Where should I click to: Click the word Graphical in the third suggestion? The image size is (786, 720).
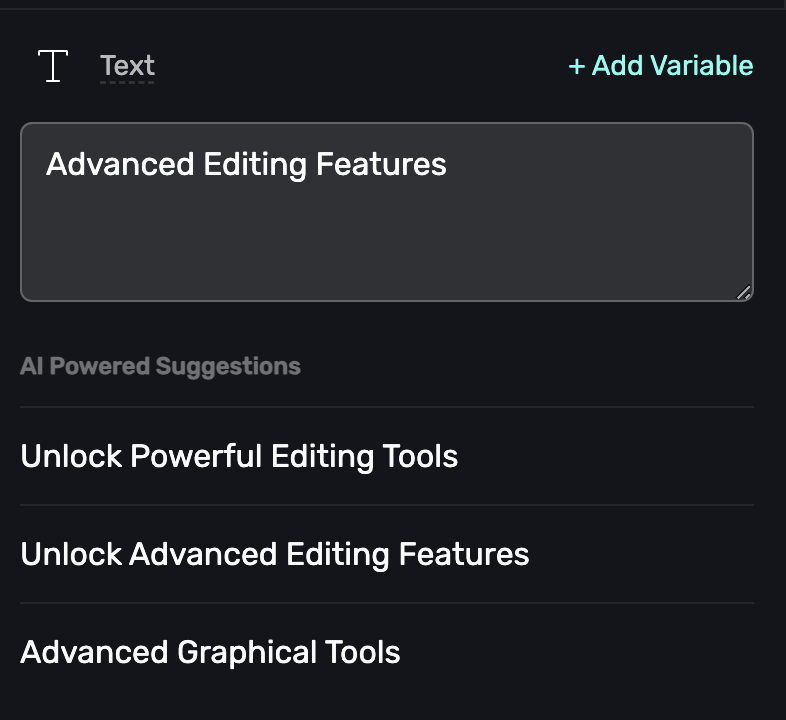coord(247,653)
